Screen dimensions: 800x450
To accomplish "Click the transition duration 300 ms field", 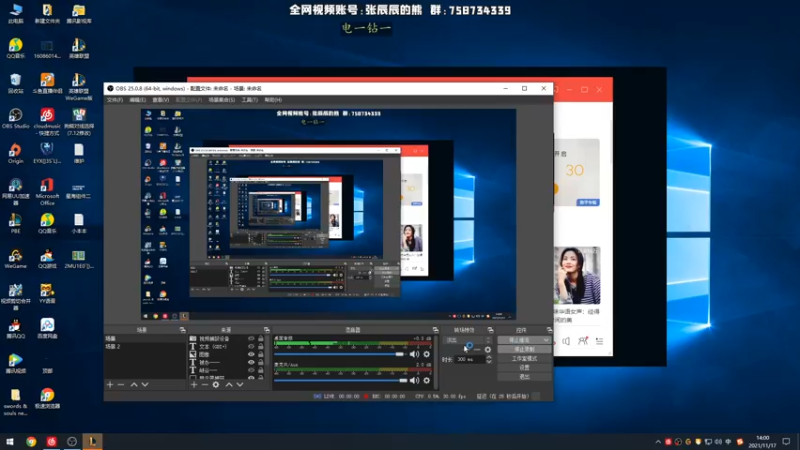I will click(x=469, y=359).
